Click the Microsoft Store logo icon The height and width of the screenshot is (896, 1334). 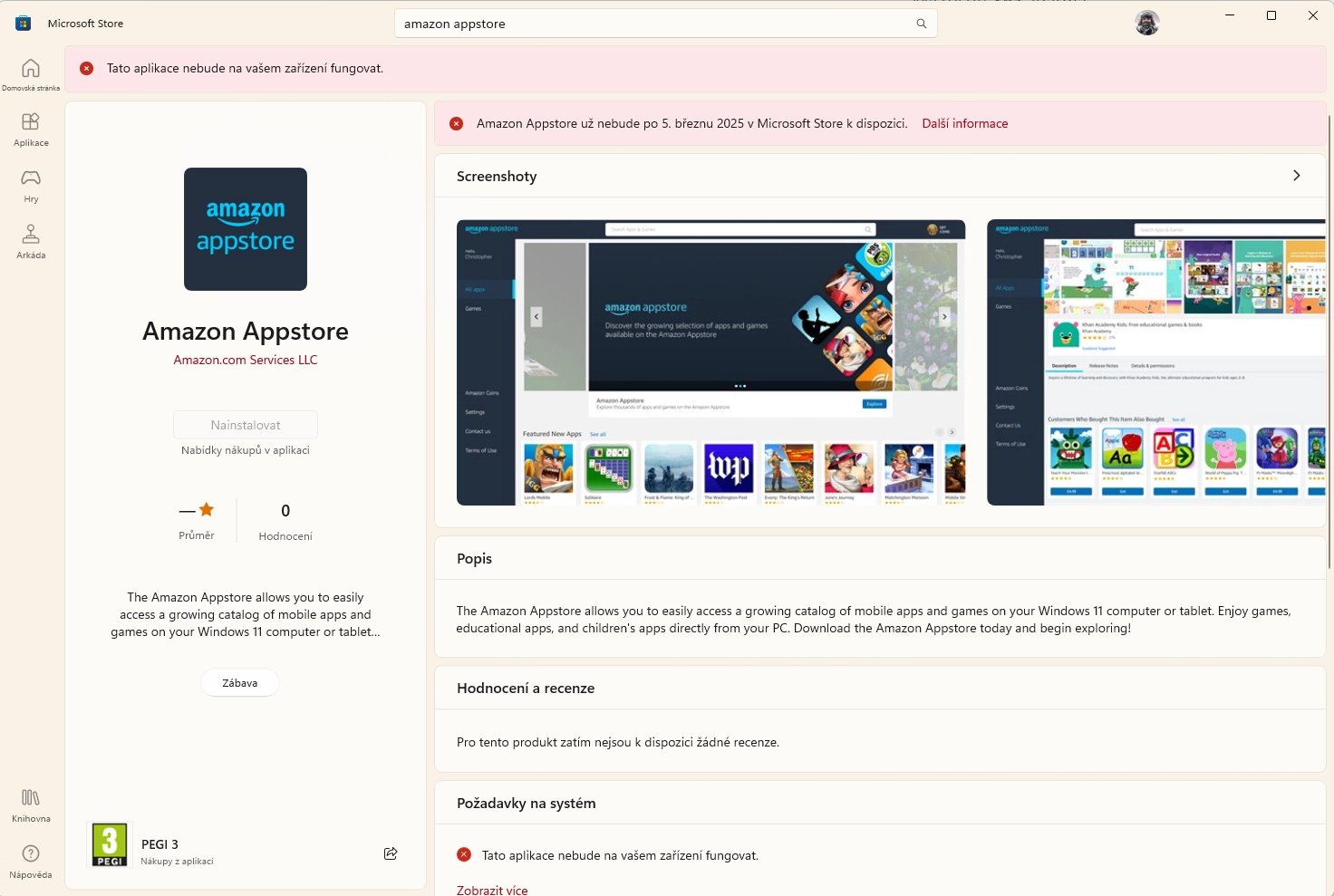point(22,23)
